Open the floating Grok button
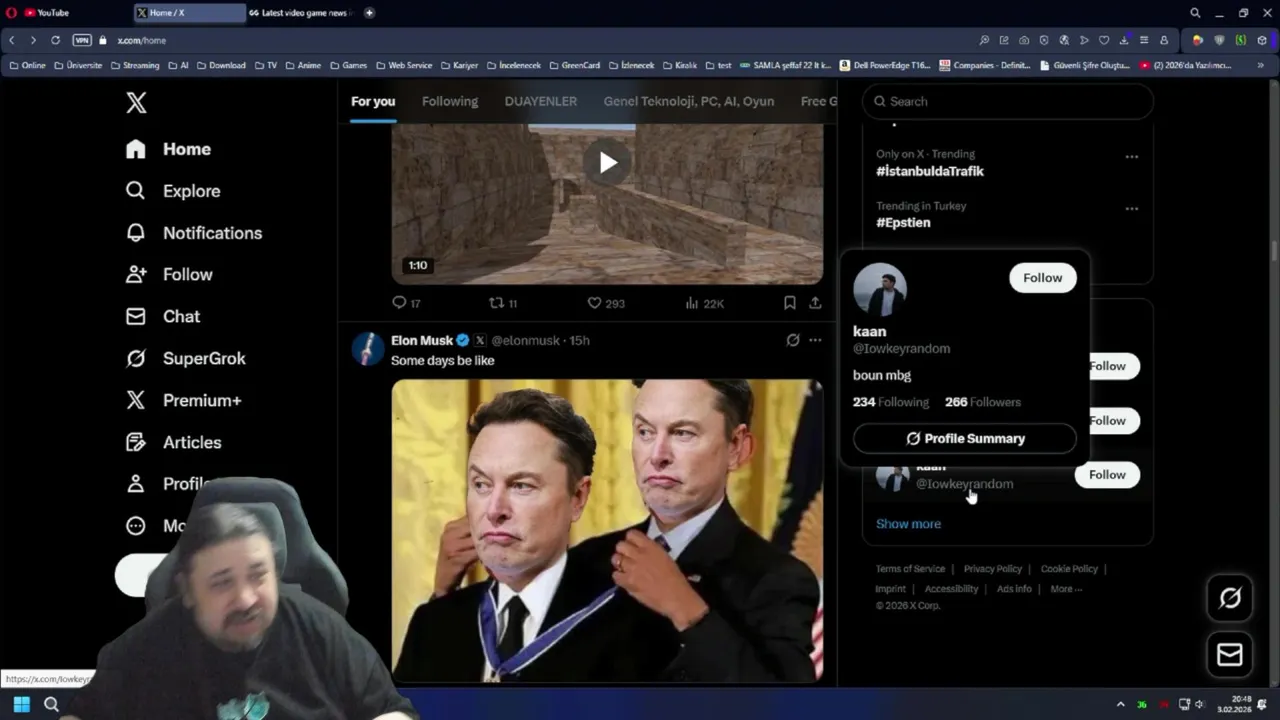This screenshot has height=720, width=1280. point(1230,598)
